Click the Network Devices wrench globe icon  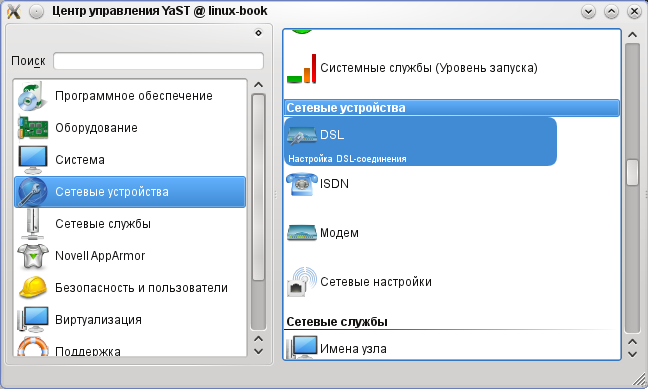(33, 192)
